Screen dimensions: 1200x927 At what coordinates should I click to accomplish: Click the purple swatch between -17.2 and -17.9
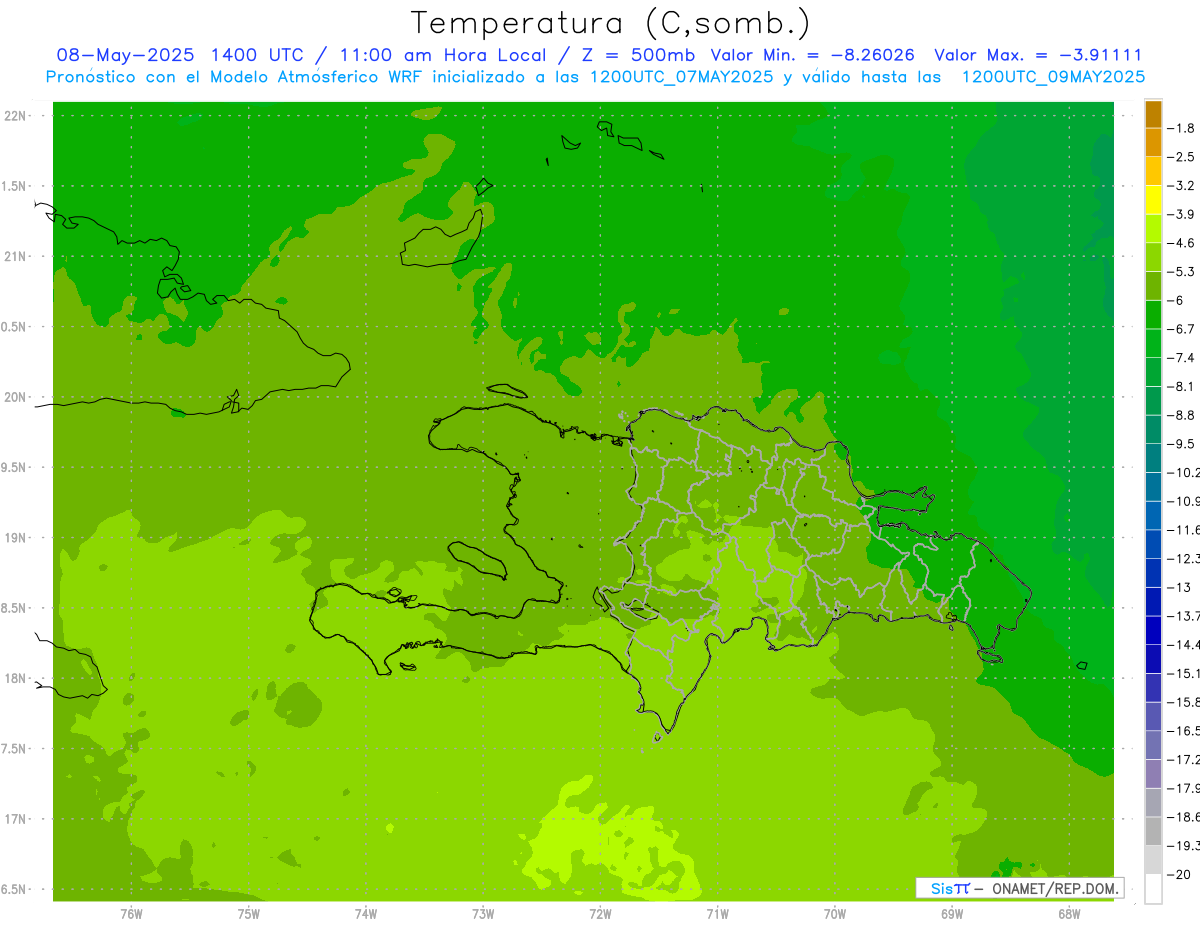tap(1153, 774)
